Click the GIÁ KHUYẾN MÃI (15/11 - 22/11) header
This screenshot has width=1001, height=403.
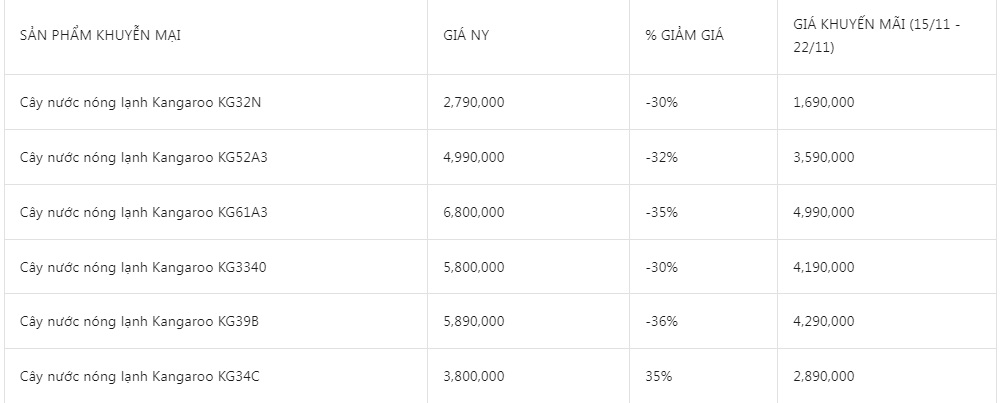875,37
